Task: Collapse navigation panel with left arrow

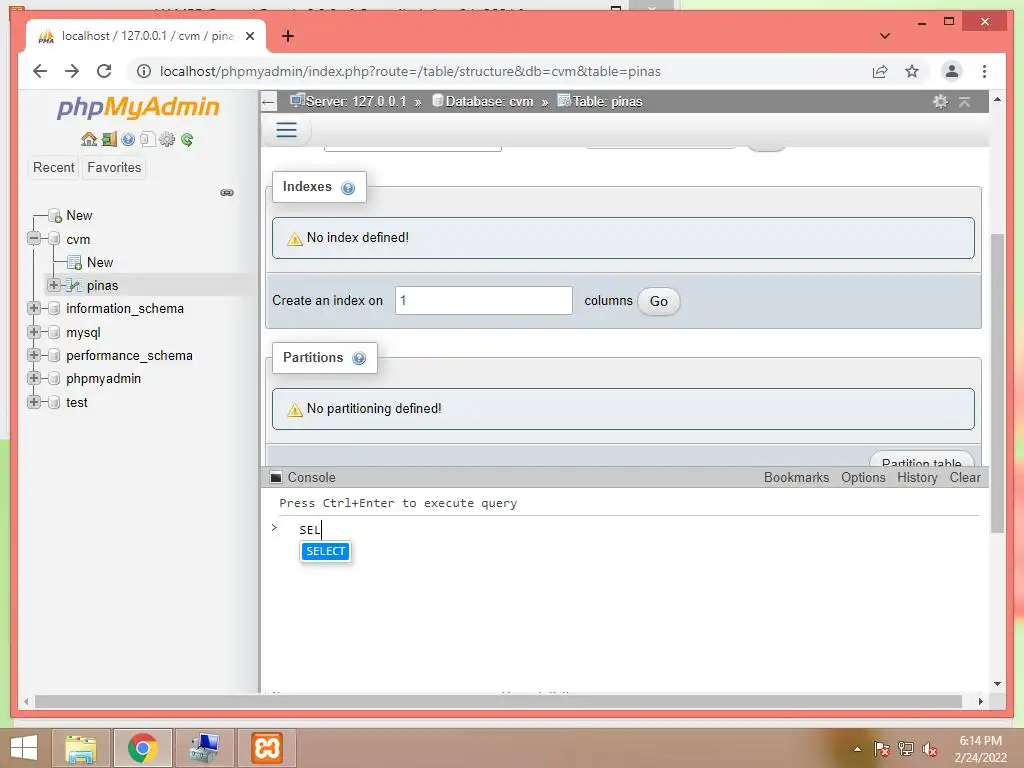Action: pos(268,102)
